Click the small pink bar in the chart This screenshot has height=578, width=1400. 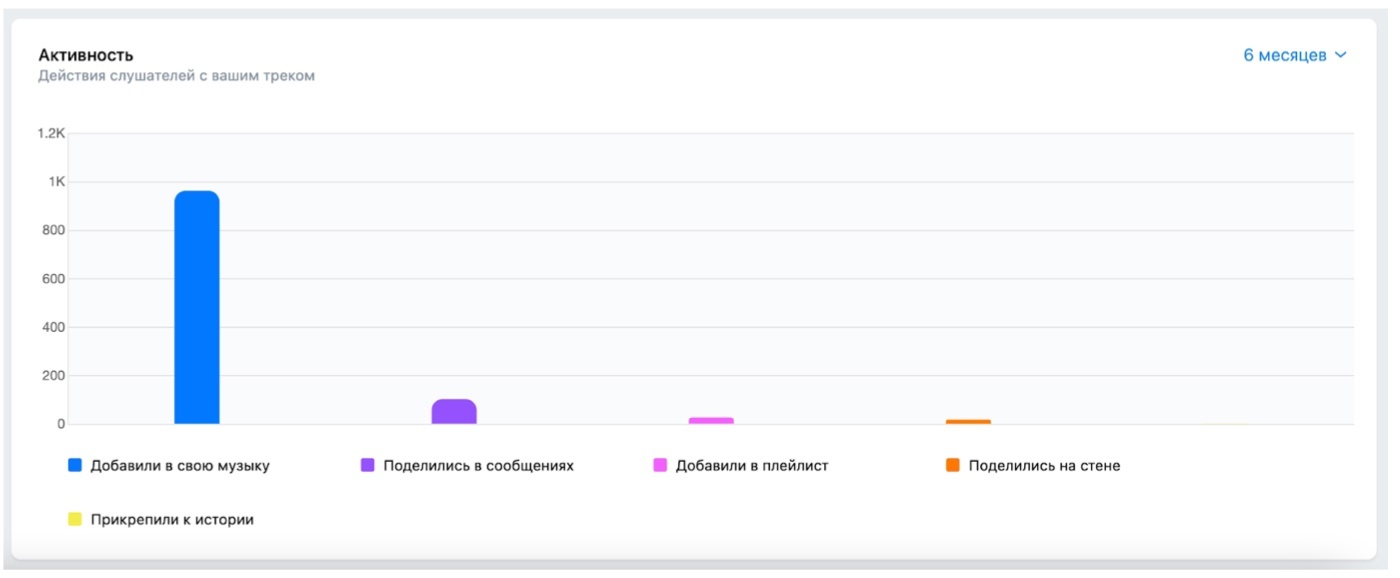coord(711,421)
